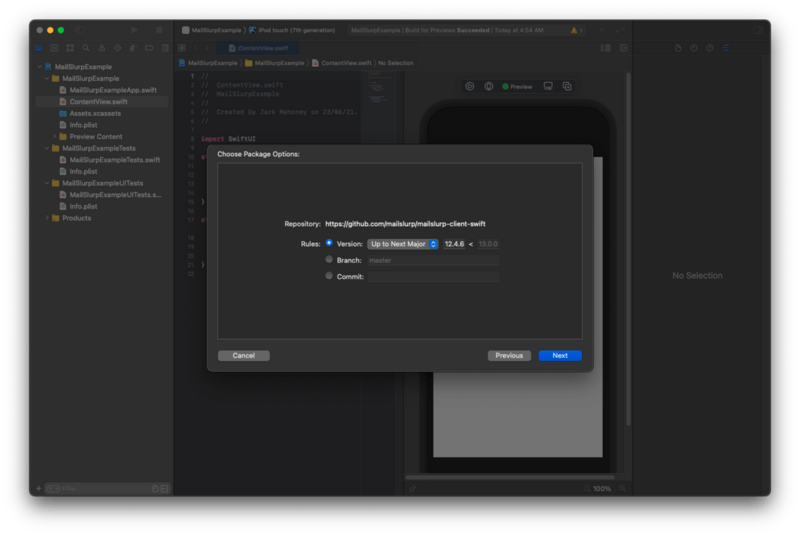The width and height of the screenshot is (800, 535).
Task: Open the Project navigator tab icon
Action: point(39,48)
